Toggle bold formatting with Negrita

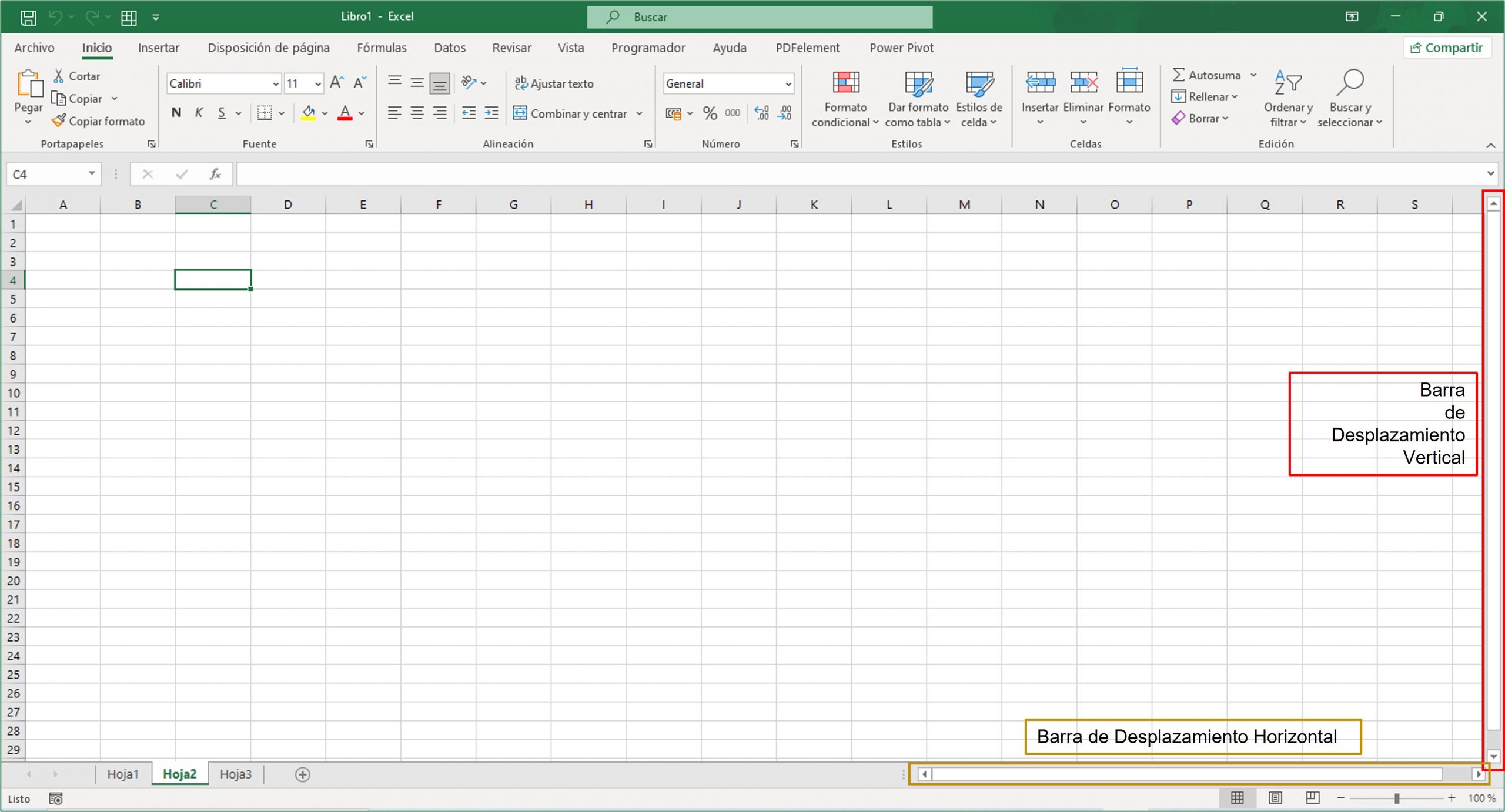[176, 113]
